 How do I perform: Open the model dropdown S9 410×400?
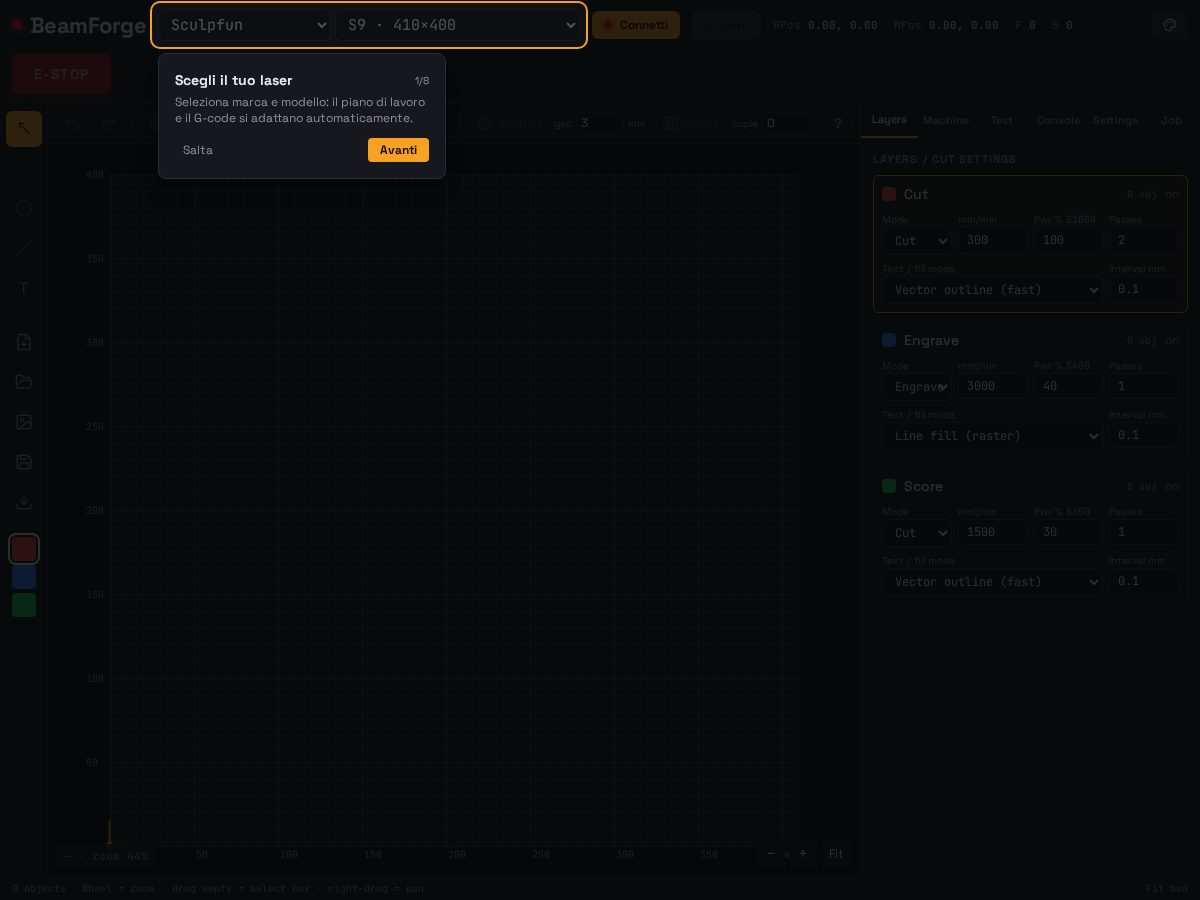(457, 25)
